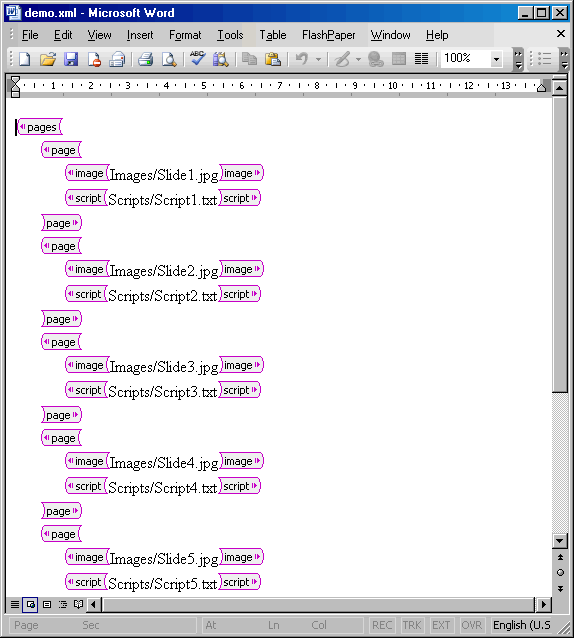The height and width of the screenshot is (638, 574).
Task: Insert a table with the grid icon
Action: (x=399, y=59)
